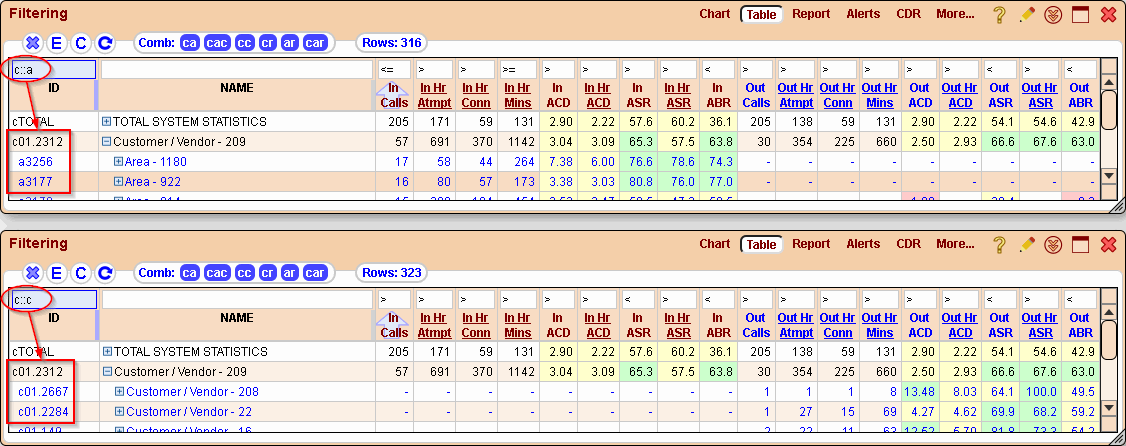Collapse 'Customer / Vendor - 209' in bottom table
Viewport: 1126px width, 446px height.
point(107,372)
